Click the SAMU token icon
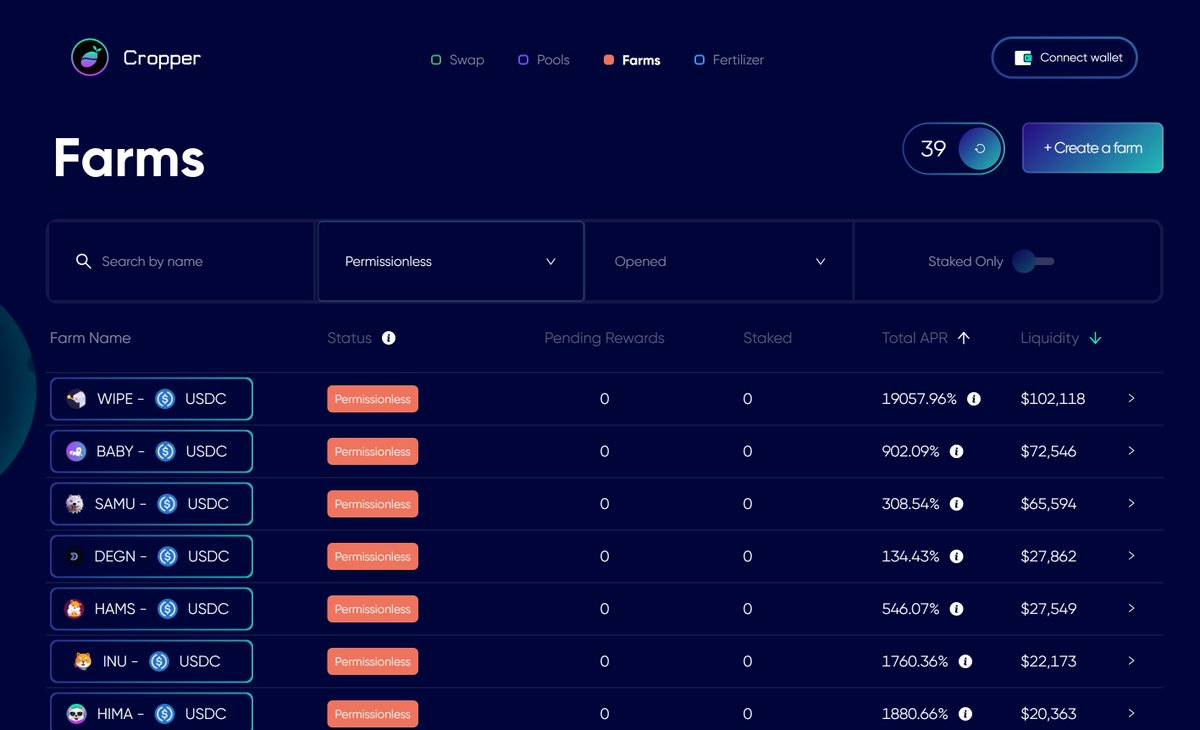Image resolution: width=1200 pixels, height=730 pixels. click(75, 504)
